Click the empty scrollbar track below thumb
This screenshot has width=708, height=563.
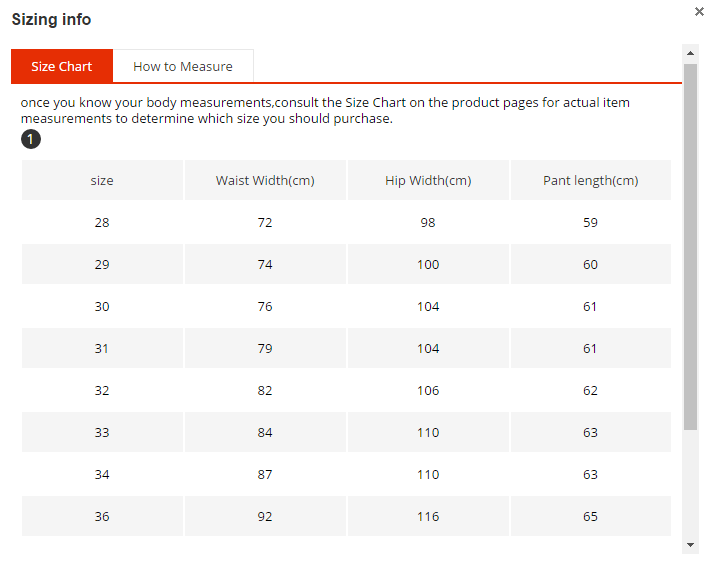tap(690, 483)
